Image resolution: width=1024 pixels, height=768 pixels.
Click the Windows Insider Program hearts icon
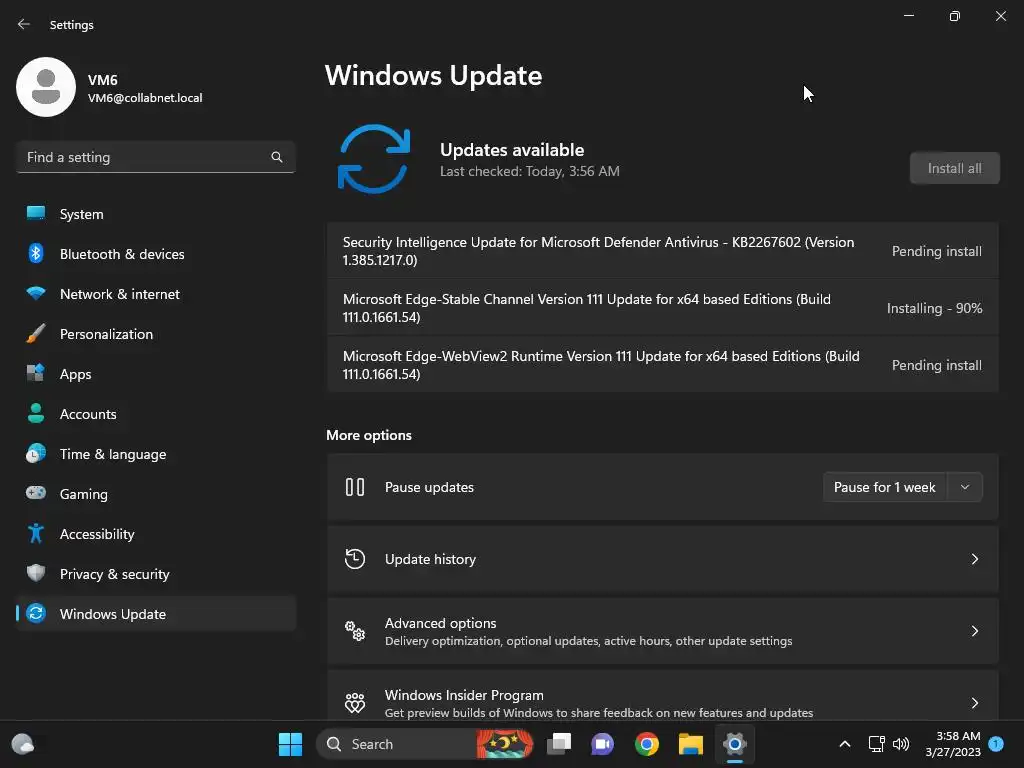pos(355,703)
